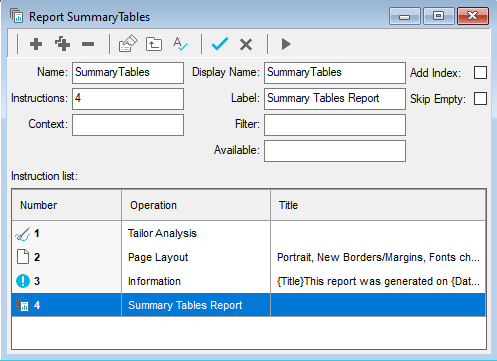Click the duplicate instruction double-plus icon
Viewport: 497px width, 361px height.
62,44
